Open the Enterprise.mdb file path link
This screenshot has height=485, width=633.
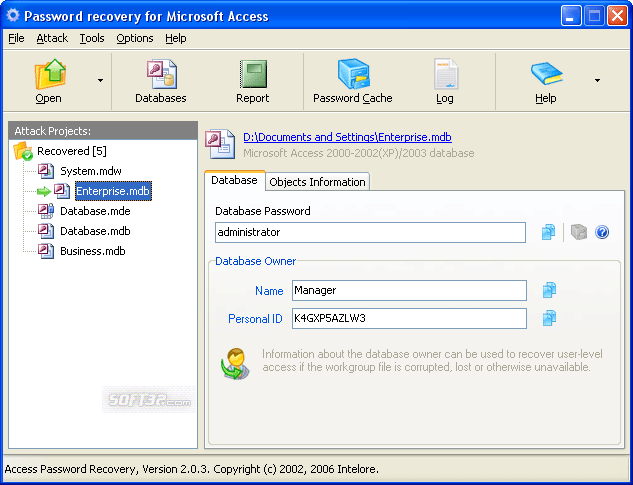347,137
